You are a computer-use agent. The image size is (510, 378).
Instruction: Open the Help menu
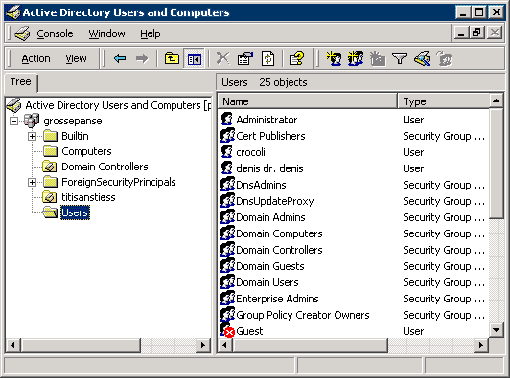coord(150,34)
